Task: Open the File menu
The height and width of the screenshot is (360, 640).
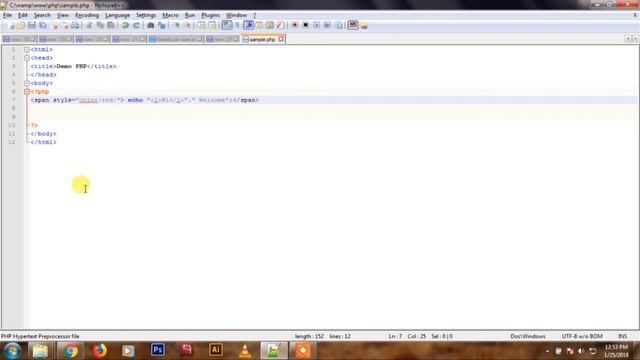Action: 7,15
